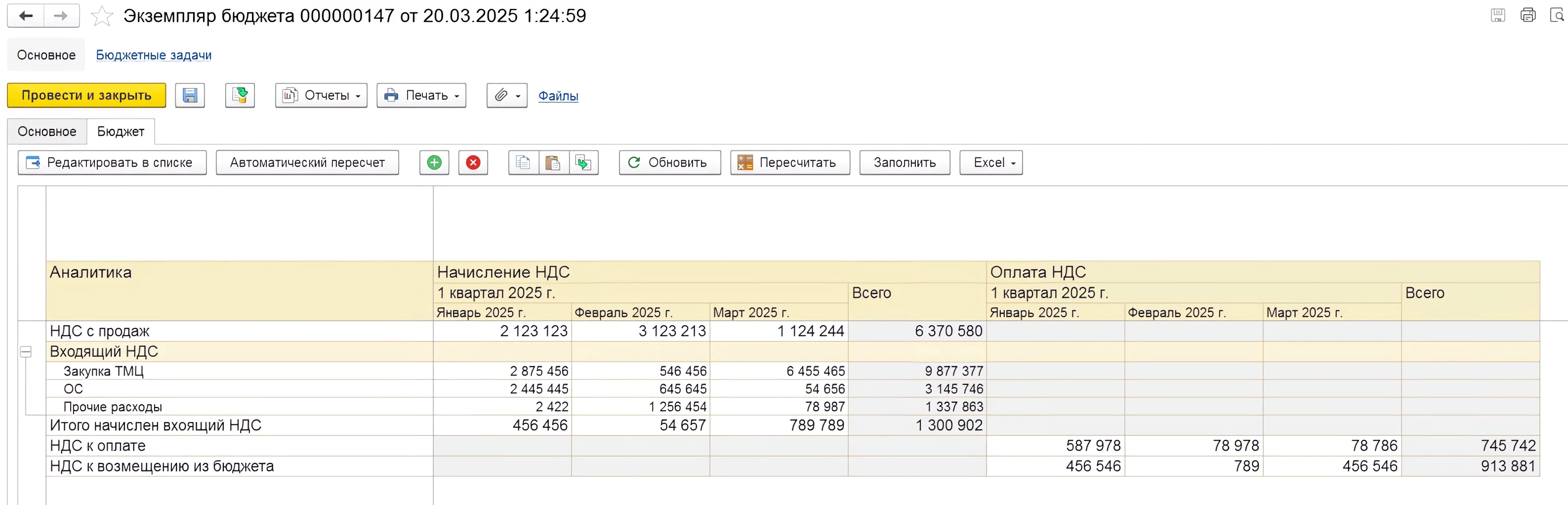Open the Печать dropdown menu
Screen dimensions: 1568x505
[x=421, y=96]
